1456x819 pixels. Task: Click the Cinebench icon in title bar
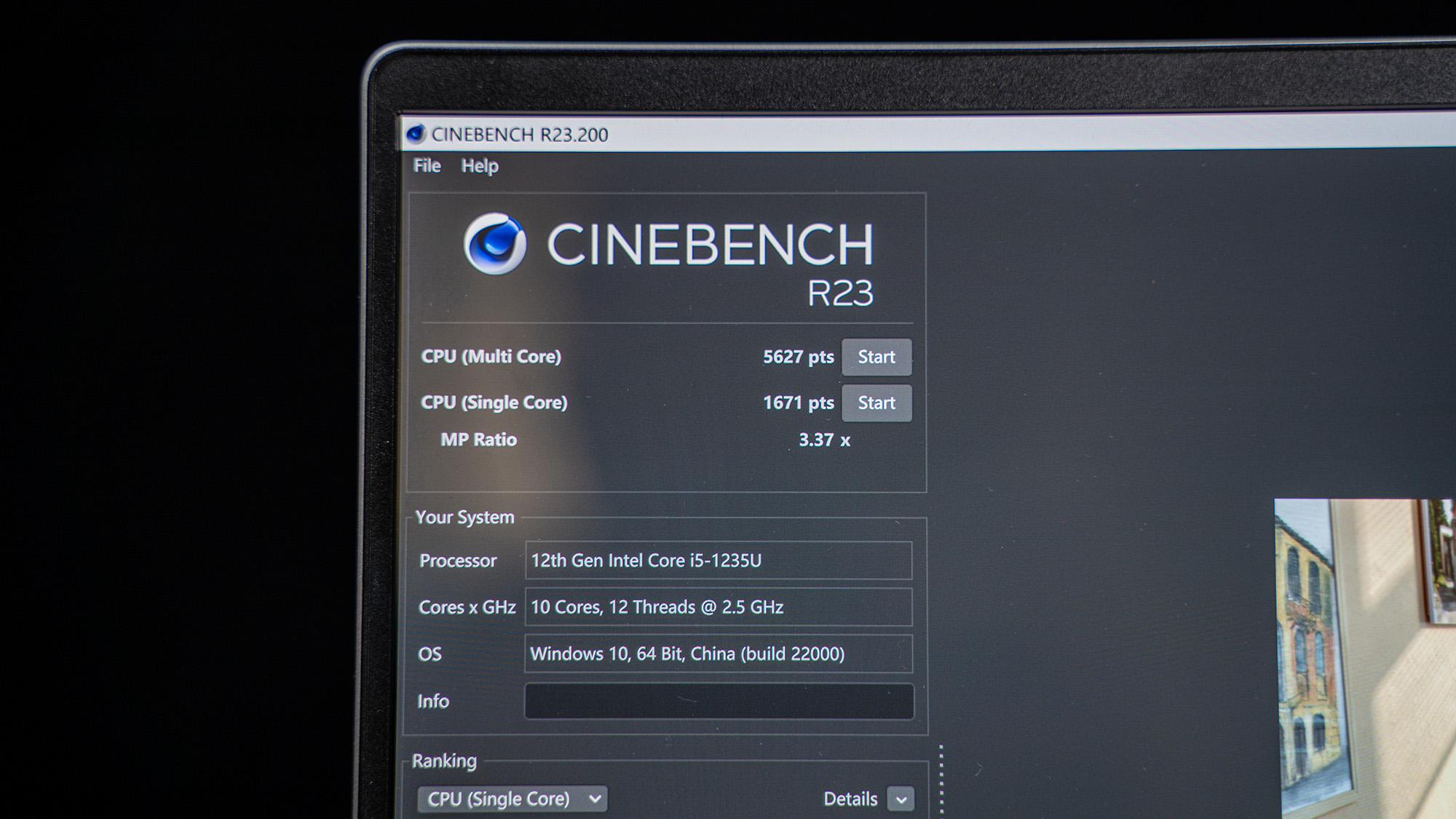point(416,134)
